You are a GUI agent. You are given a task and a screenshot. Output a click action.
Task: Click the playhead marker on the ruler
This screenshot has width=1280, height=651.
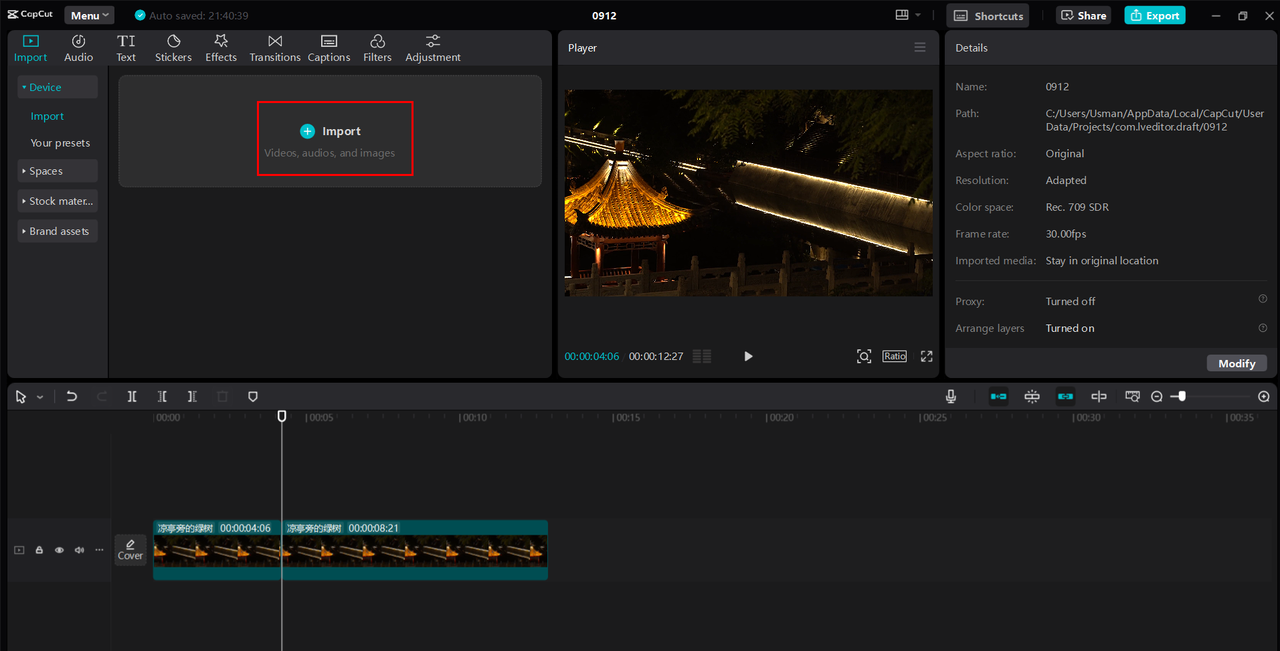(282, 416)
